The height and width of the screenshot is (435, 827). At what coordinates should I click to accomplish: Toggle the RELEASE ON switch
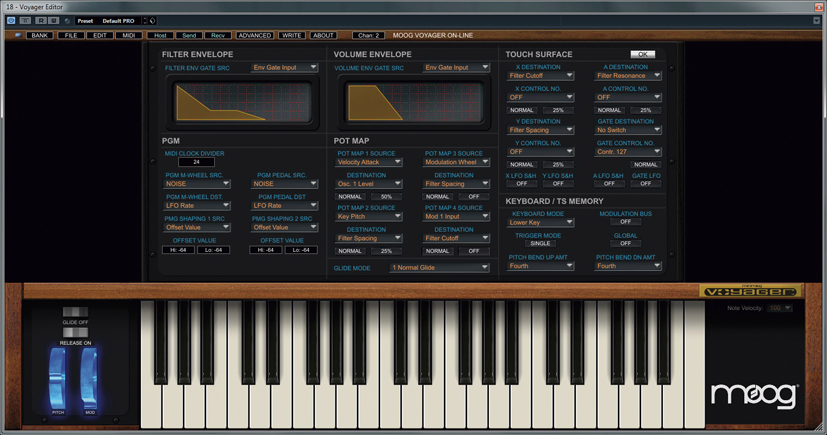[x=75, y=333]
